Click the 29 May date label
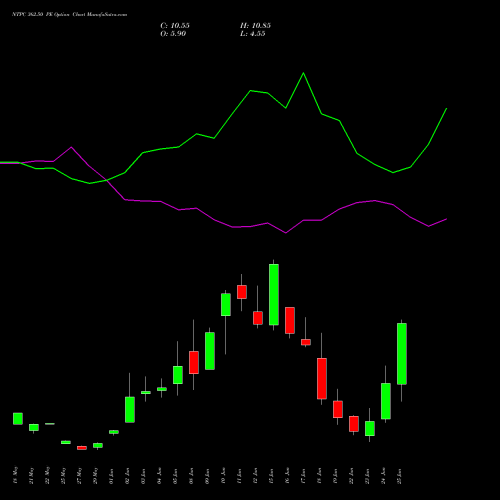The height and width of the screenshot is (500, 500). coord(95,475)
